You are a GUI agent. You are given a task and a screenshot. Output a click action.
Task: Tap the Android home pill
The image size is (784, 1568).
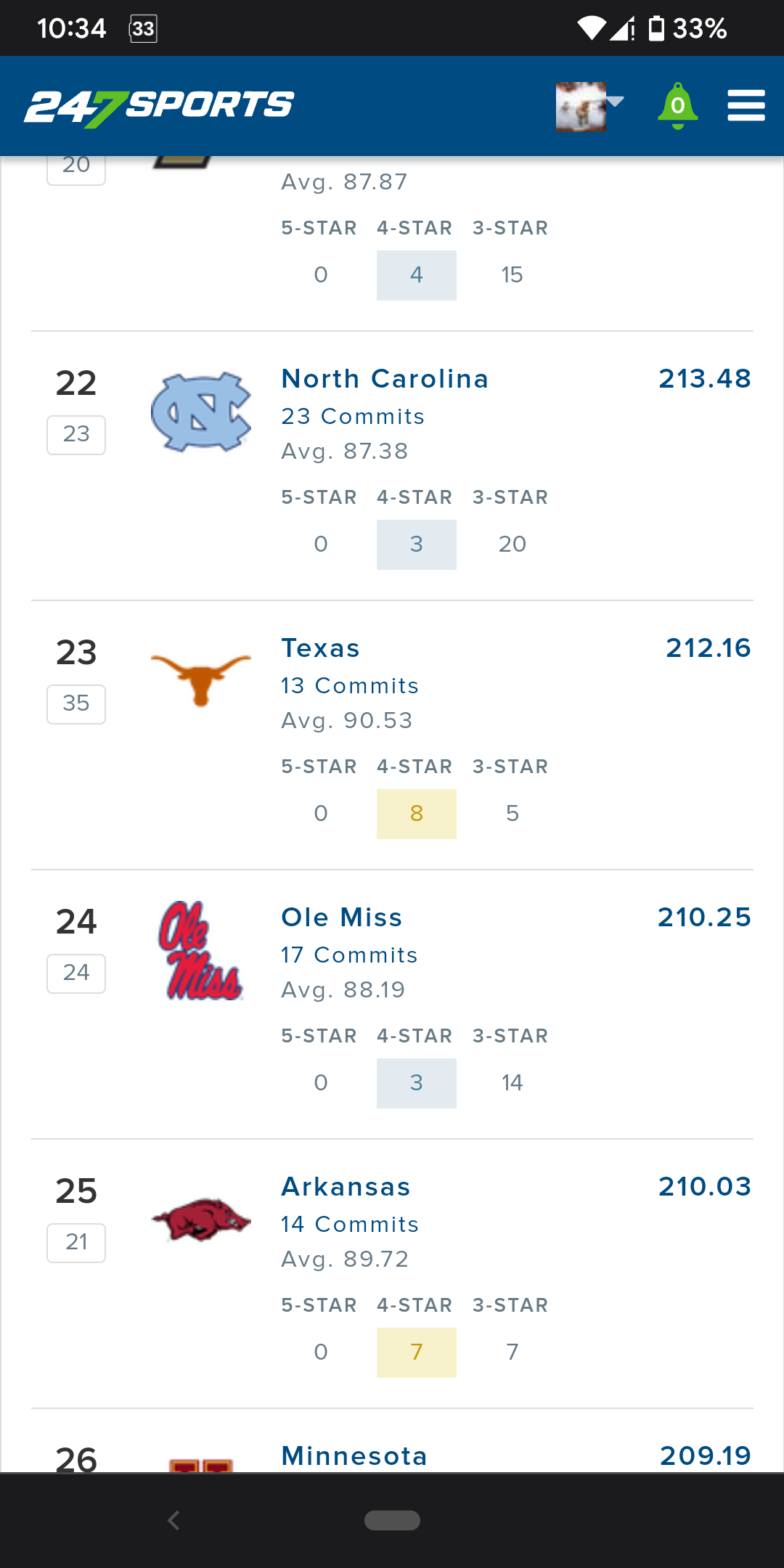coord(392,1520)
